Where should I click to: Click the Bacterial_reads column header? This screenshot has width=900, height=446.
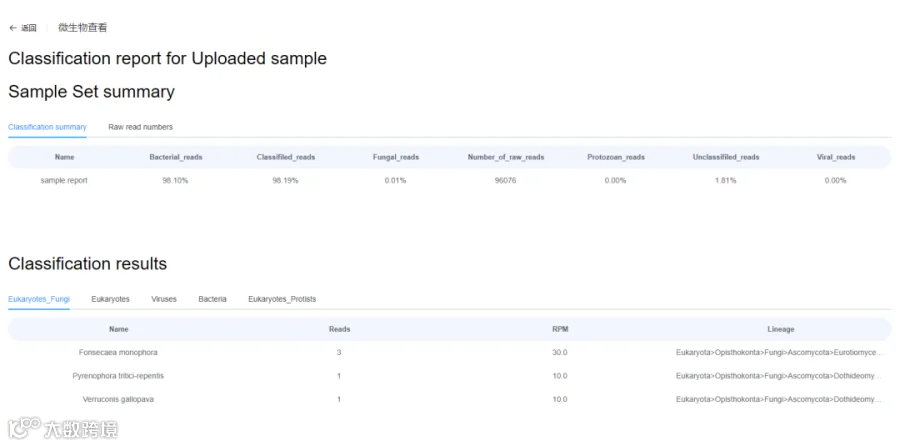coord(176,157)
